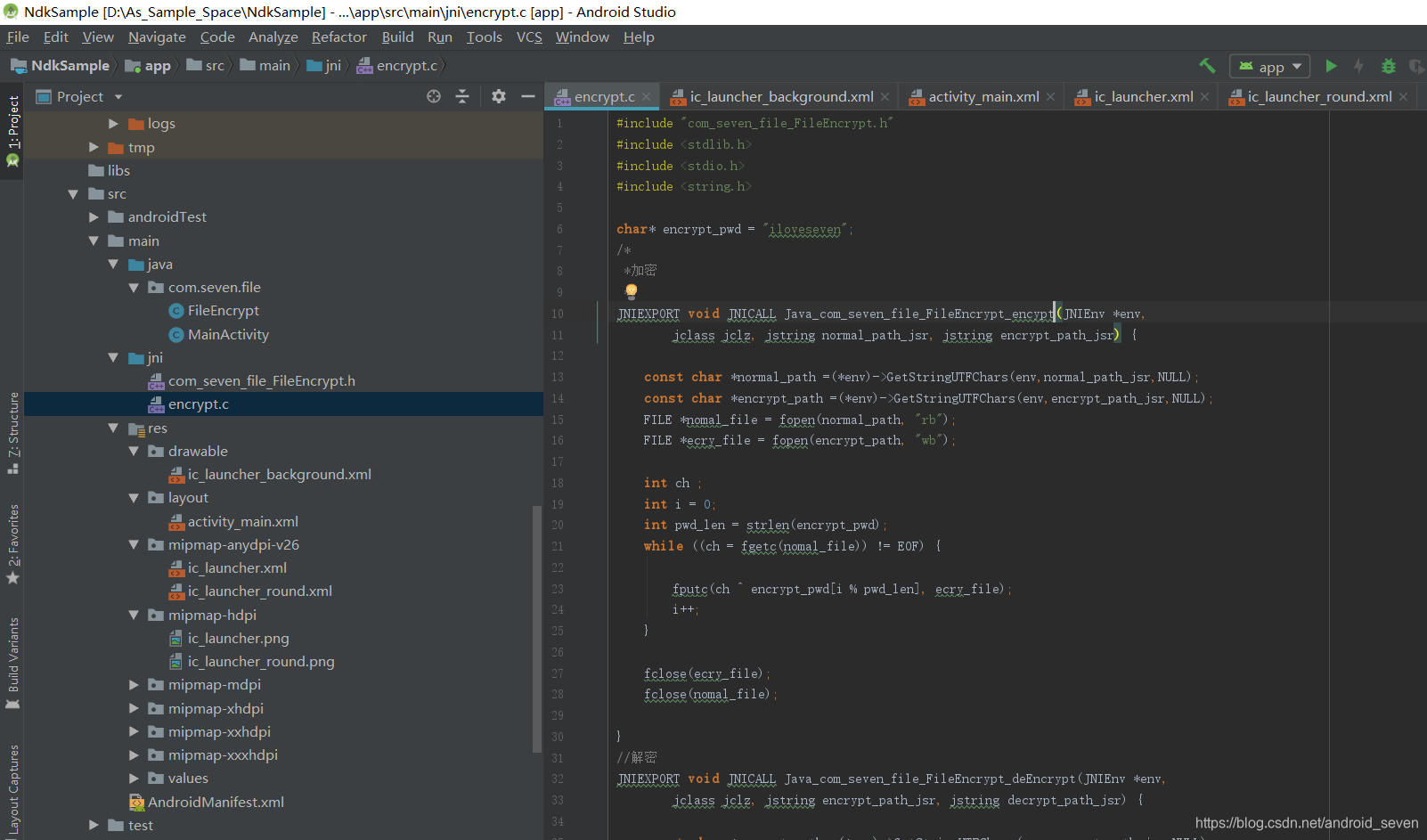Collapse the res folder
The image size is (1427, 840).
(113, 428)
